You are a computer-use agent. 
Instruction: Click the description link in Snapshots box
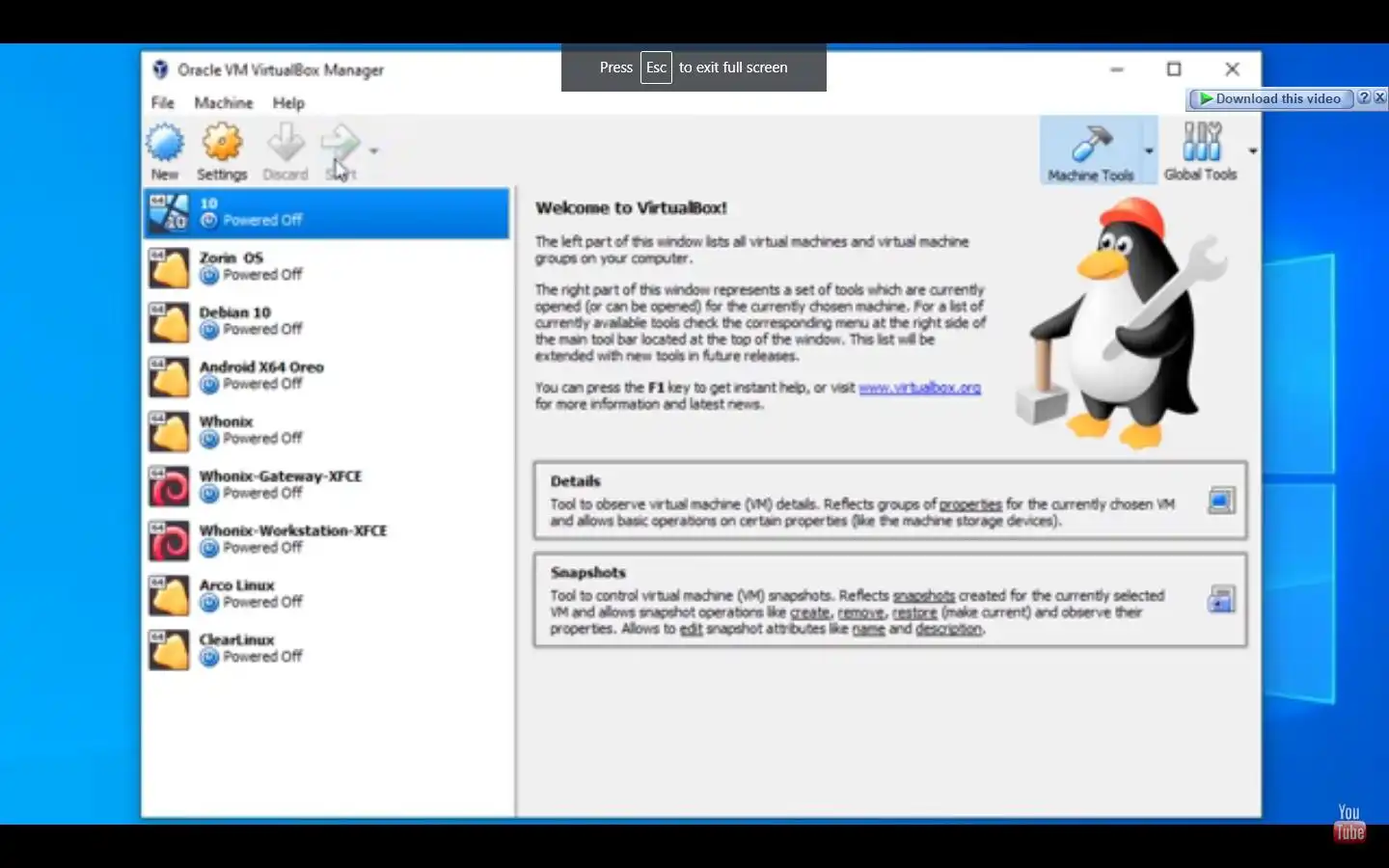pos(948,629)
